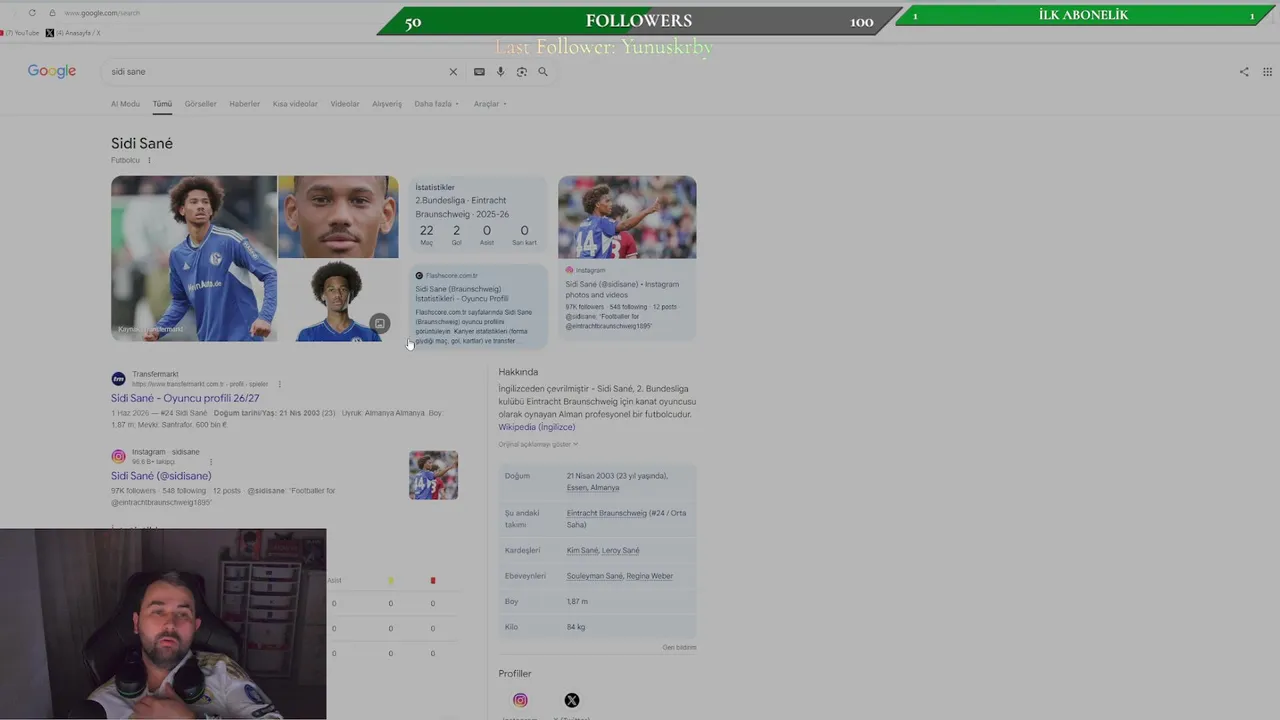Switch to the Videolar tab

(345, 104)
